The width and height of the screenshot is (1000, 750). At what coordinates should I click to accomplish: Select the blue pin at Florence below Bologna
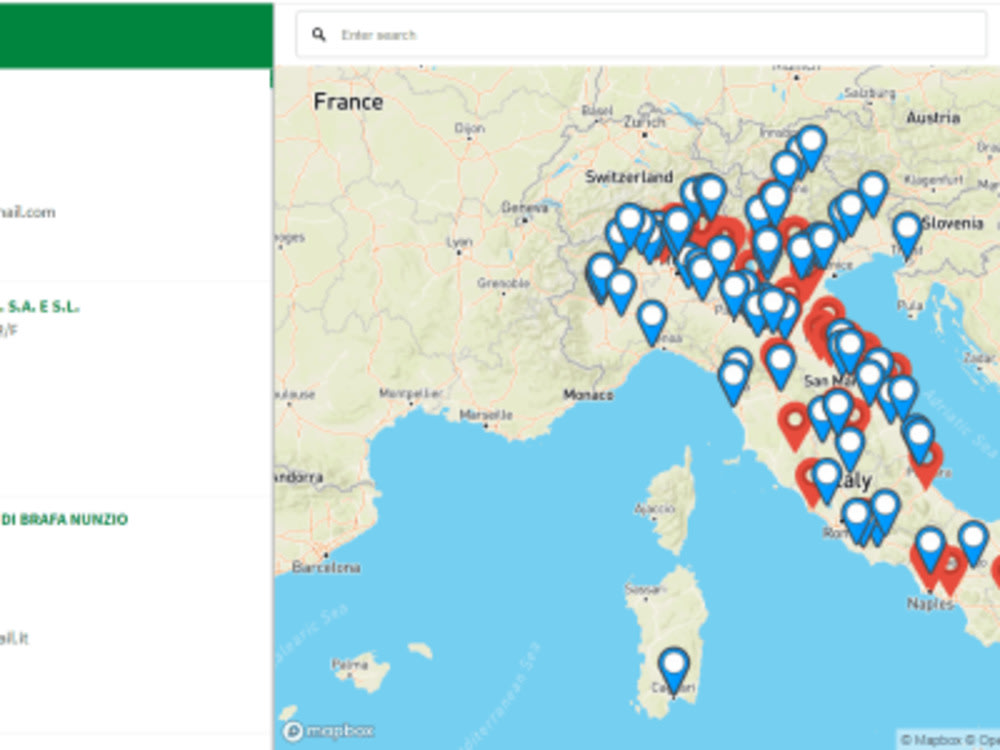pyautogui.click(x=781, y=367)
